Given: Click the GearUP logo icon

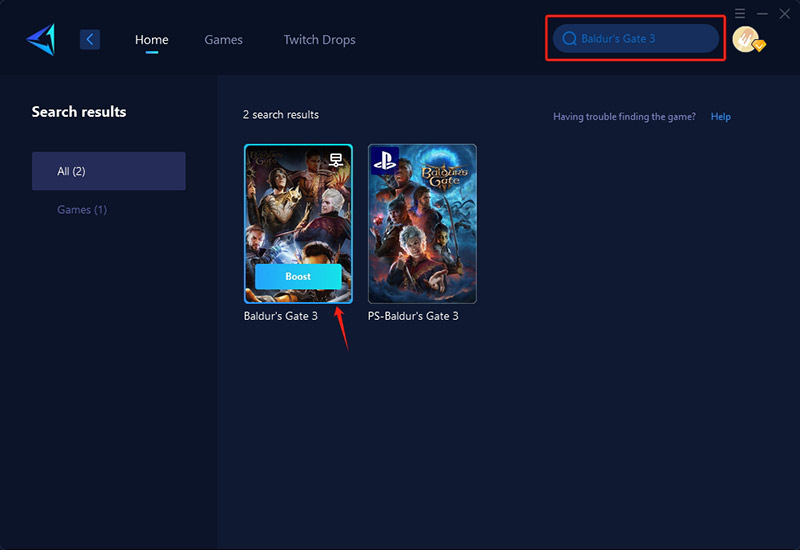Looking at the screenshot, I should pyautogui.click(x=41, y=39).
